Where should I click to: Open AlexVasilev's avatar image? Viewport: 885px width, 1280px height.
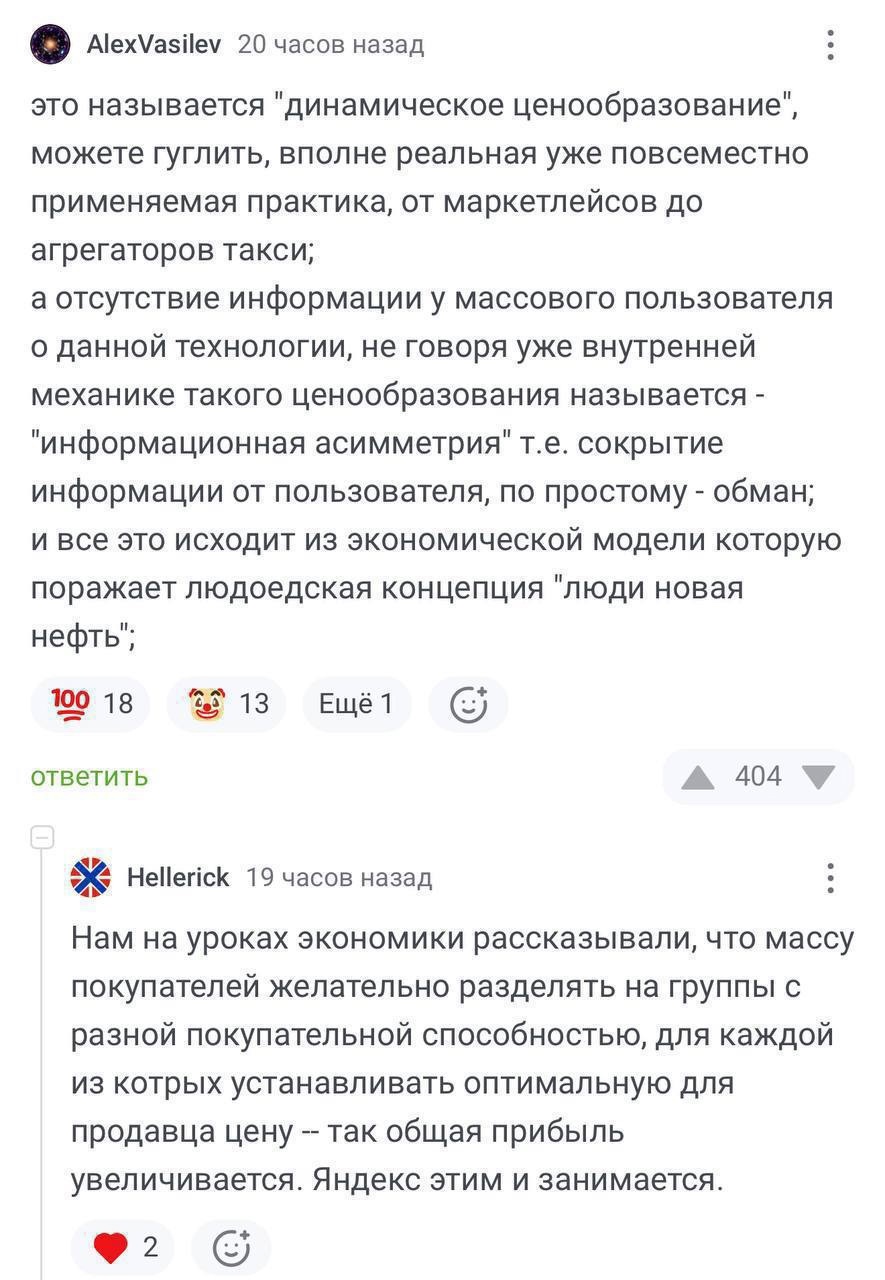[50, 45]
